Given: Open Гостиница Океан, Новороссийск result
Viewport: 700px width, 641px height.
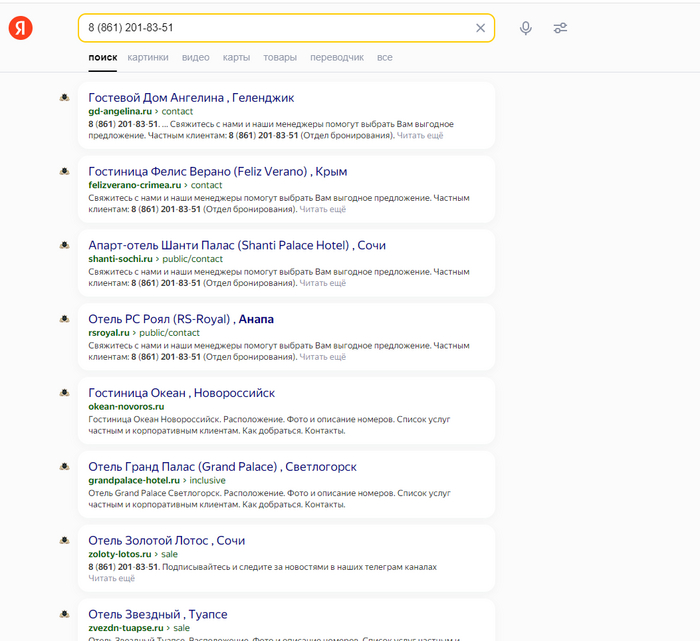Looking at the screenshot, I should pos(182,393).
